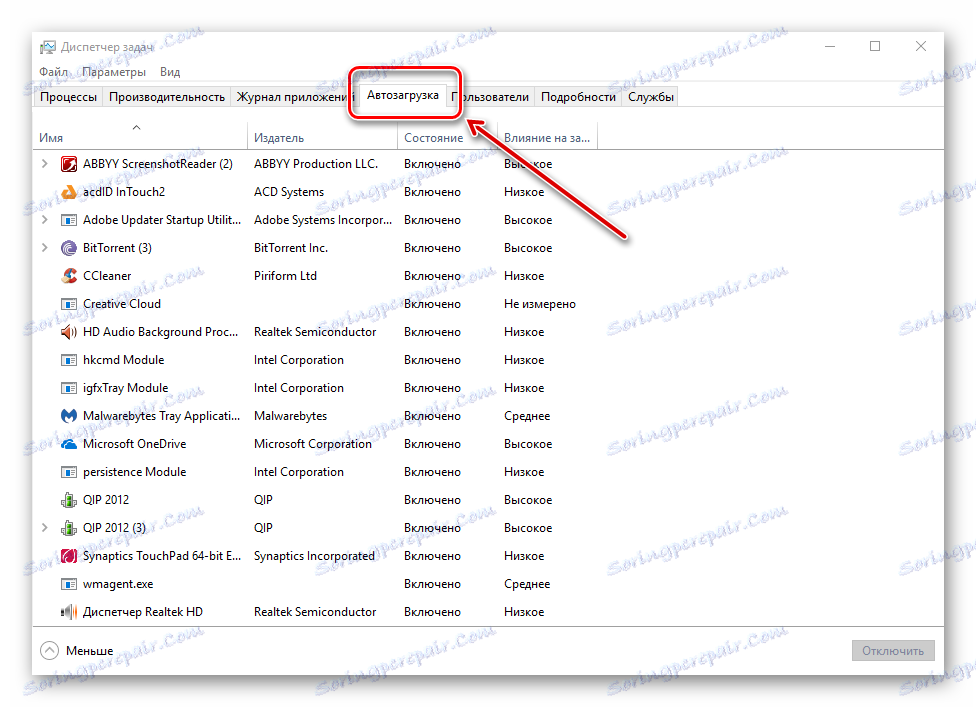Sort by the Имя column header
This screenshot has height=707, width=976.
[140, 138]
